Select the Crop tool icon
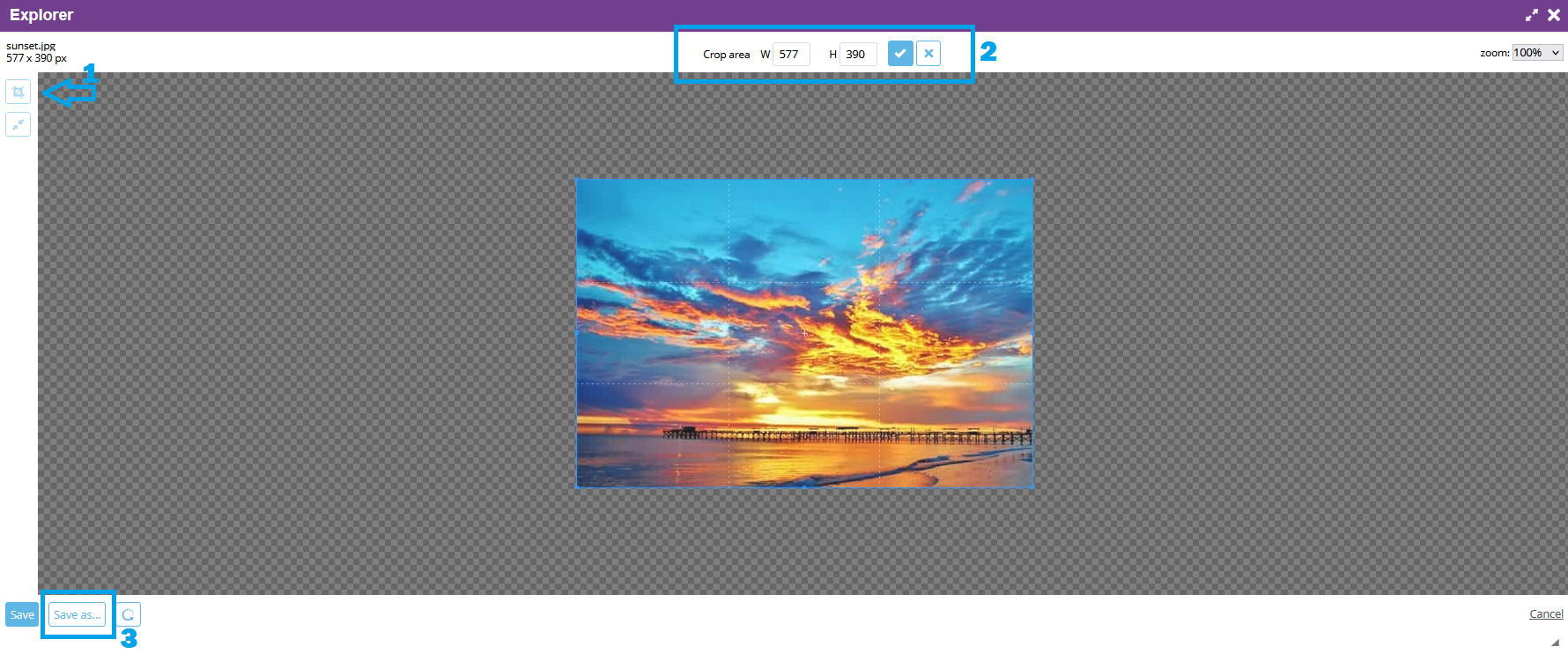 (x=18, y=92)
